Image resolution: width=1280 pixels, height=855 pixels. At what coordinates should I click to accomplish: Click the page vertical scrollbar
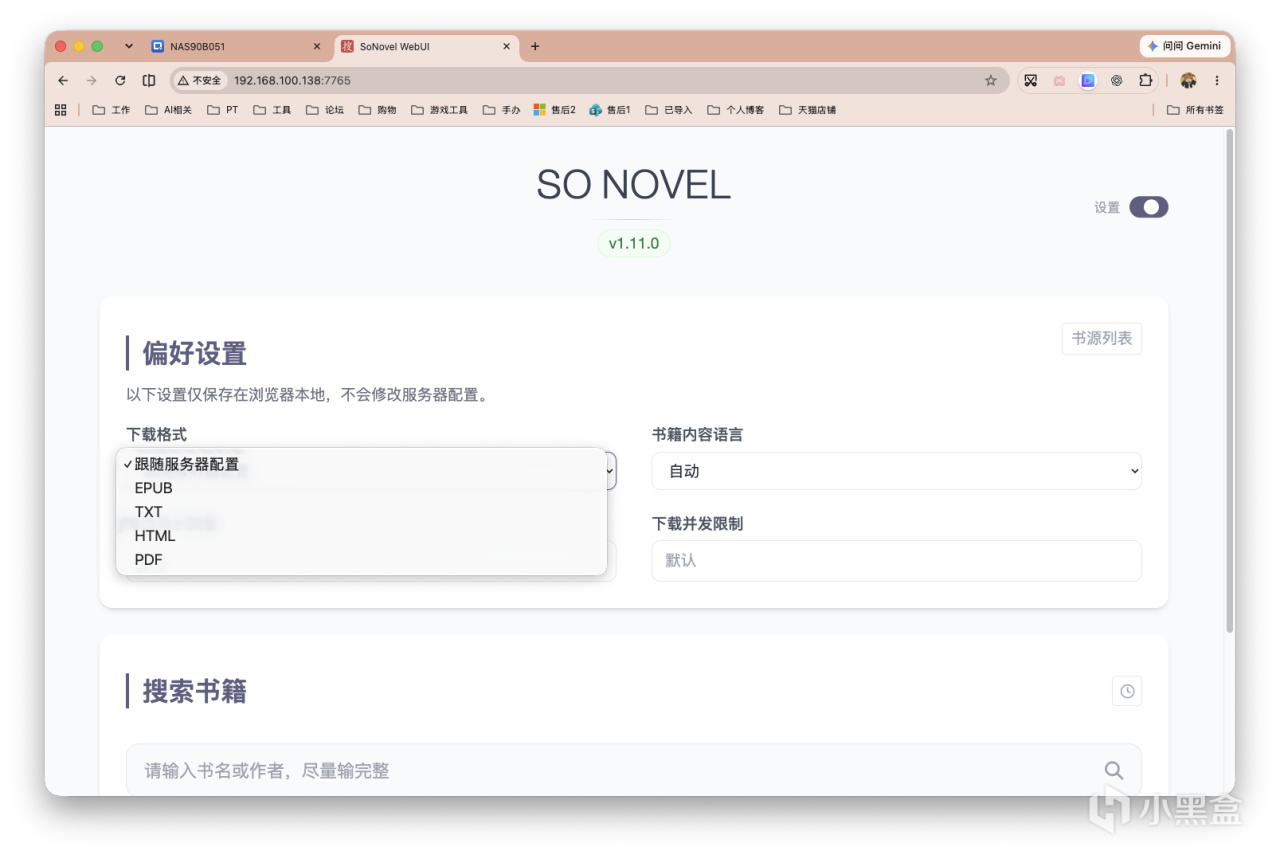pos(1229,380)
